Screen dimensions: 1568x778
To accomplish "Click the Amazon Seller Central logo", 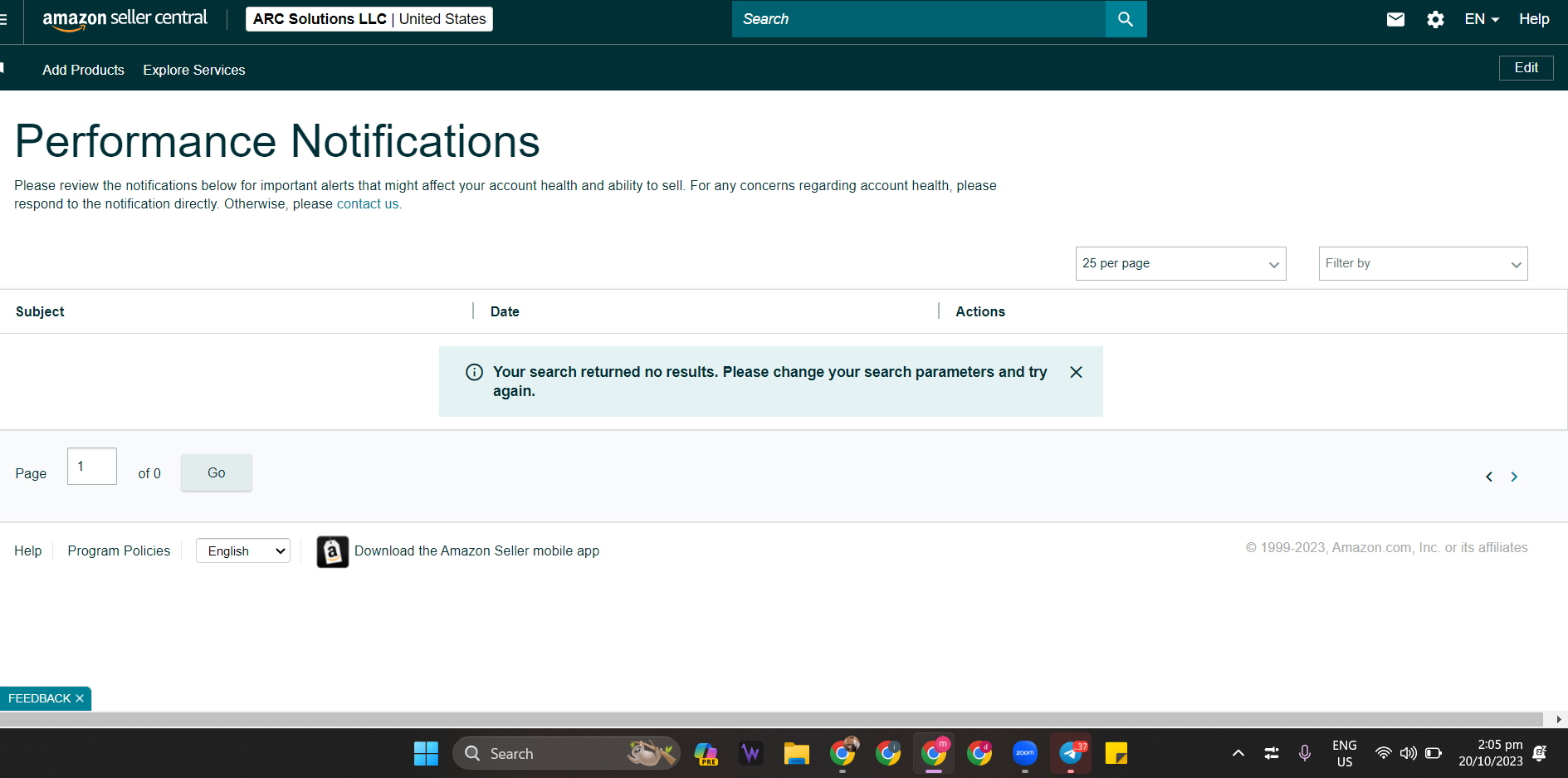I will 125,19.
